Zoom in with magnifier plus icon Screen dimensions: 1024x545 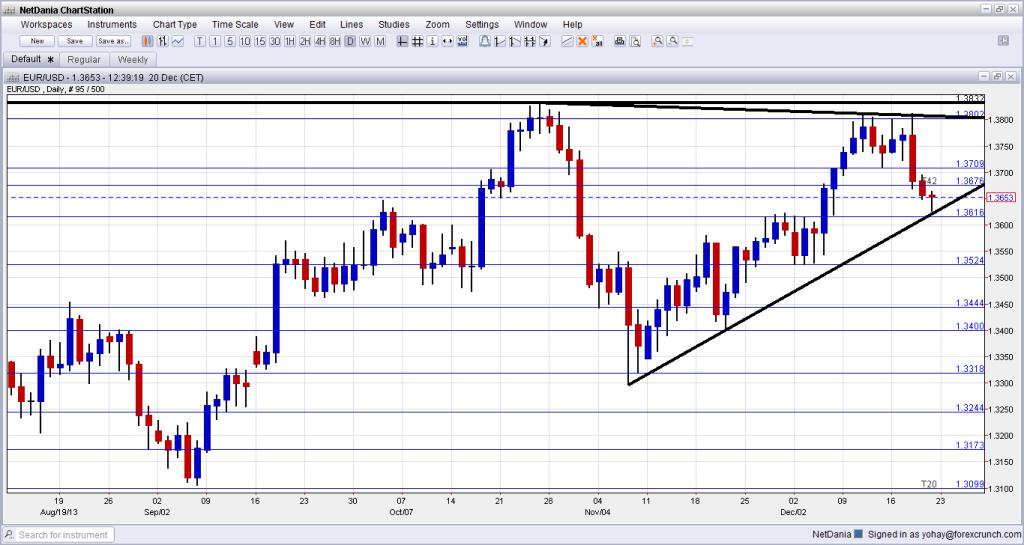(658, 41)
